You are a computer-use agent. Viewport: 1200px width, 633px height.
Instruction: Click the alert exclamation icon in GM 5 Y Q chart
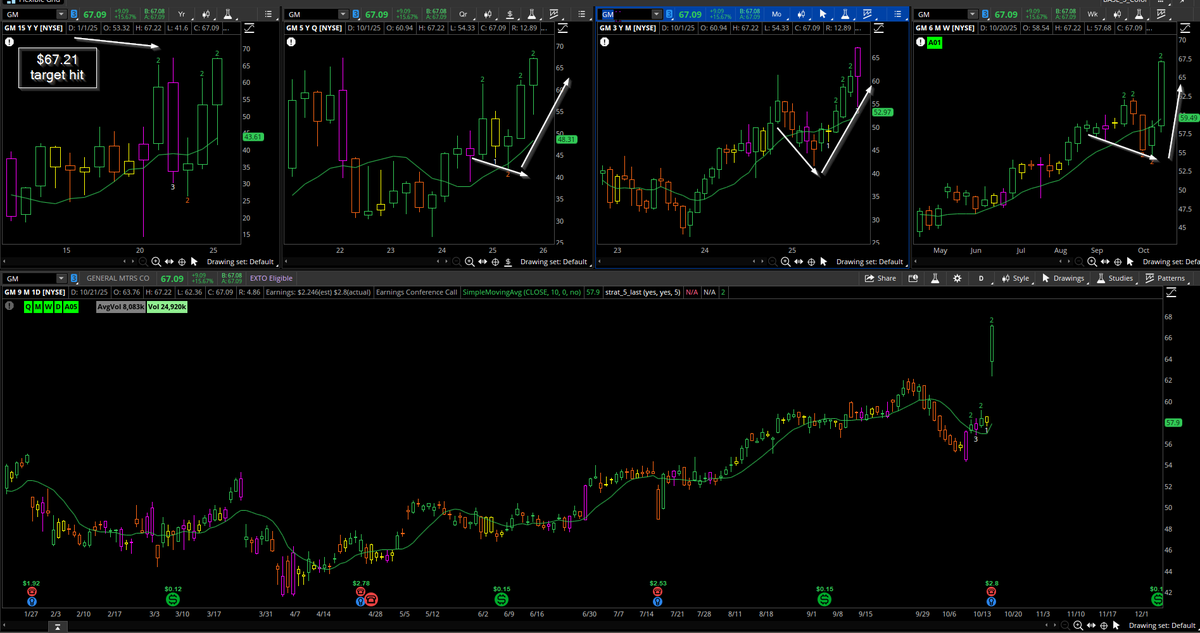[x=291, y=42]
